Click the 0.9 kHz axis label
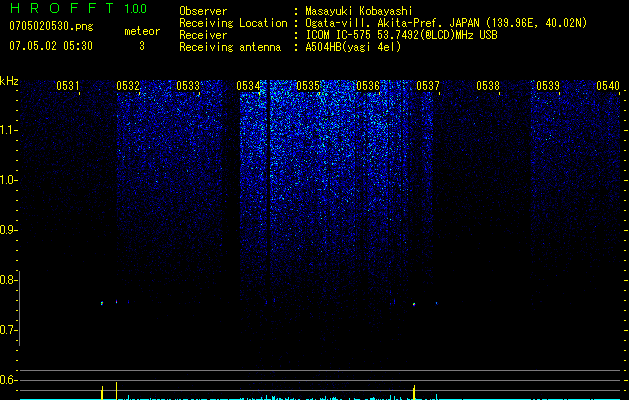 coord(8,230)
